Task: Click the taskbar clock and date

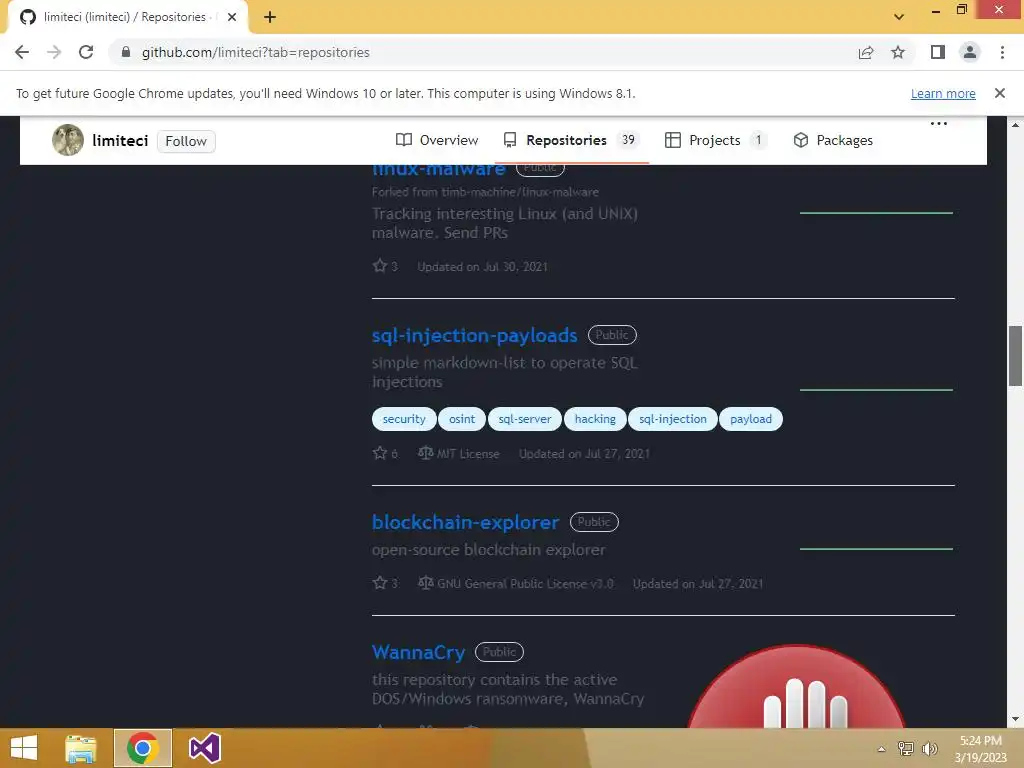Action: pyautogui.click(x=980, y=749)
